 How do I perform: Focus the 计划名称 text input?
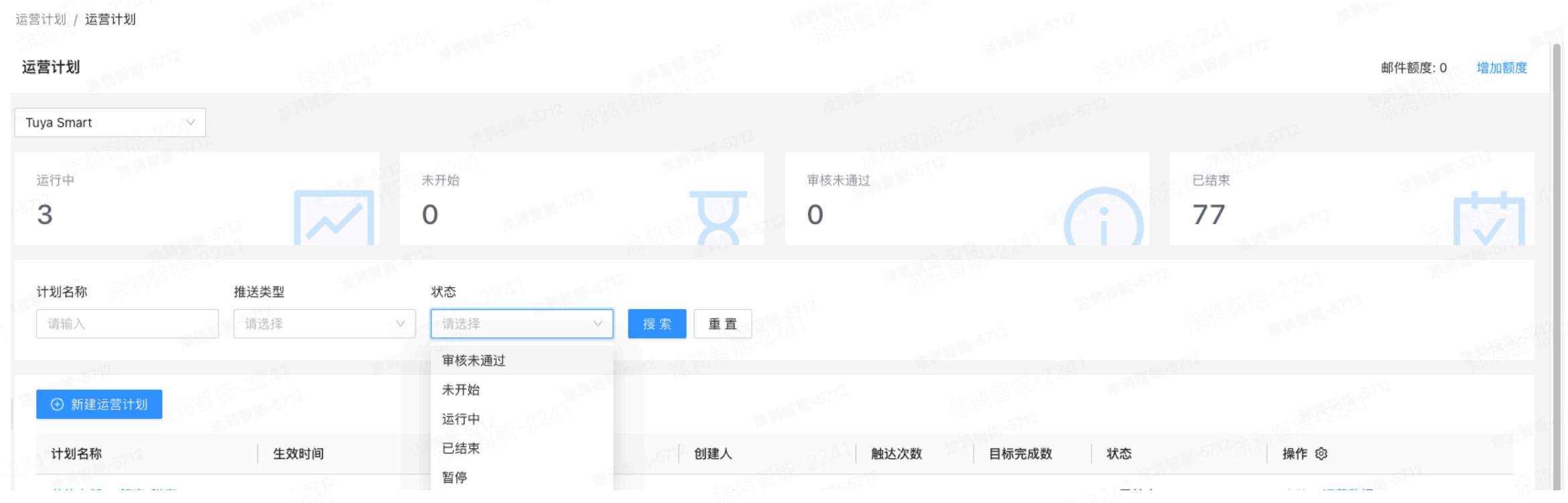click(x=127, y=324)
